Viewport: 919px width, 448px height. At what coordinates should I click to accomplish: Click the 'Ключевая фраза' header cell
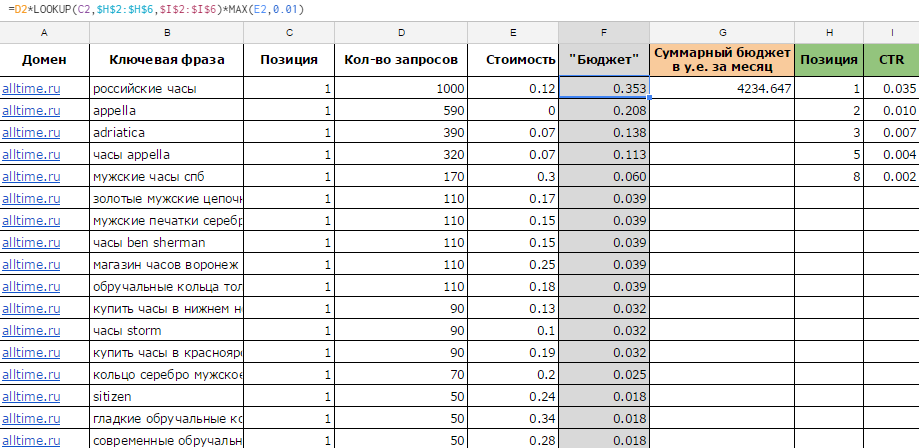click(166, 60)
